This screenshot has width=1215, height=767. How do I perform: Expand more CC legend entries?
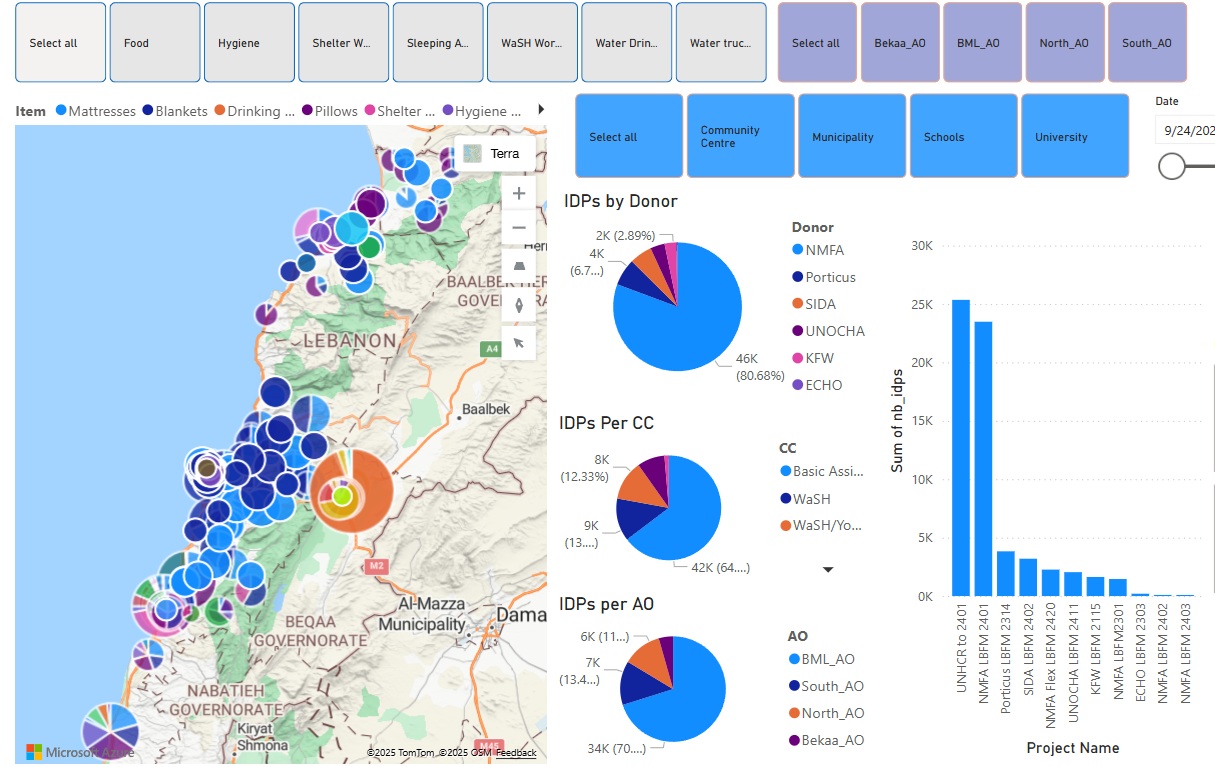click(x=828, y=569)
